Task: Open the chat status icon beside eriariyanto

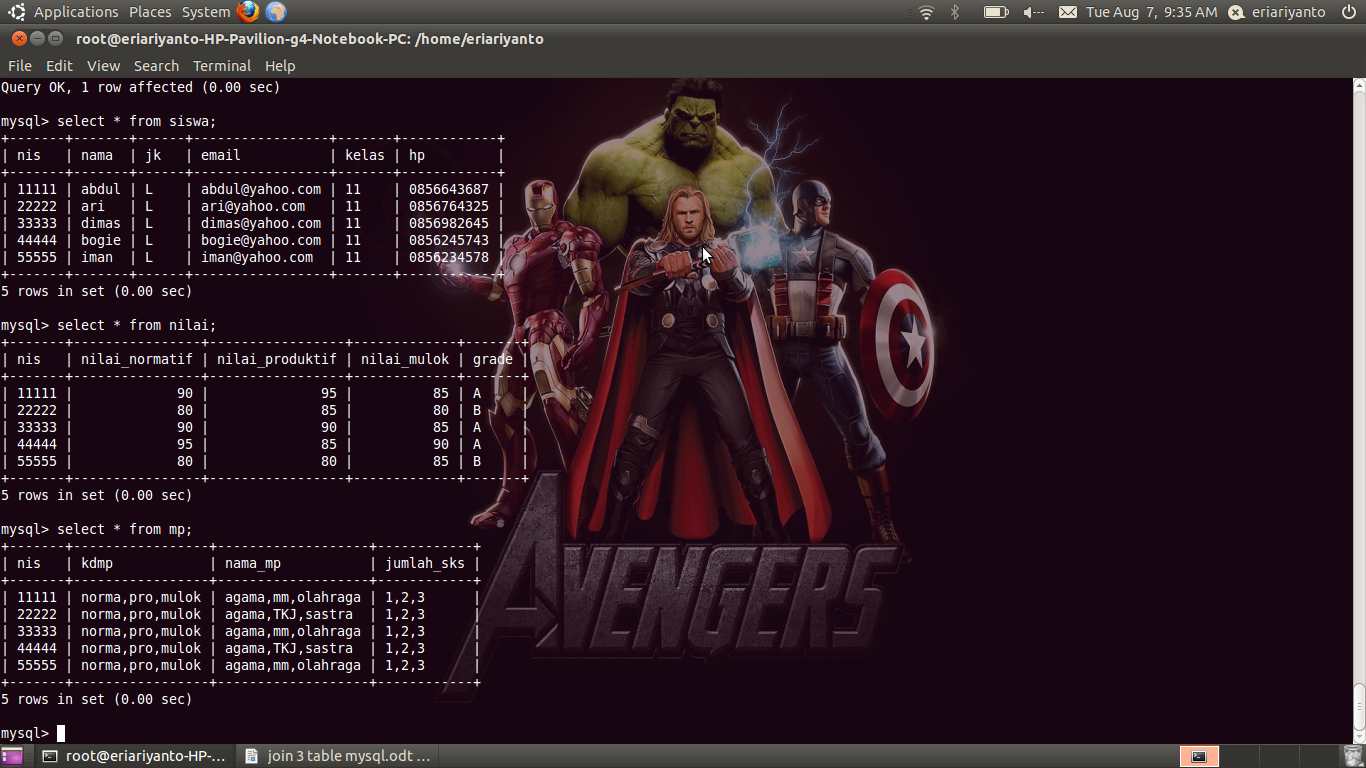Action: [1236, 12]
